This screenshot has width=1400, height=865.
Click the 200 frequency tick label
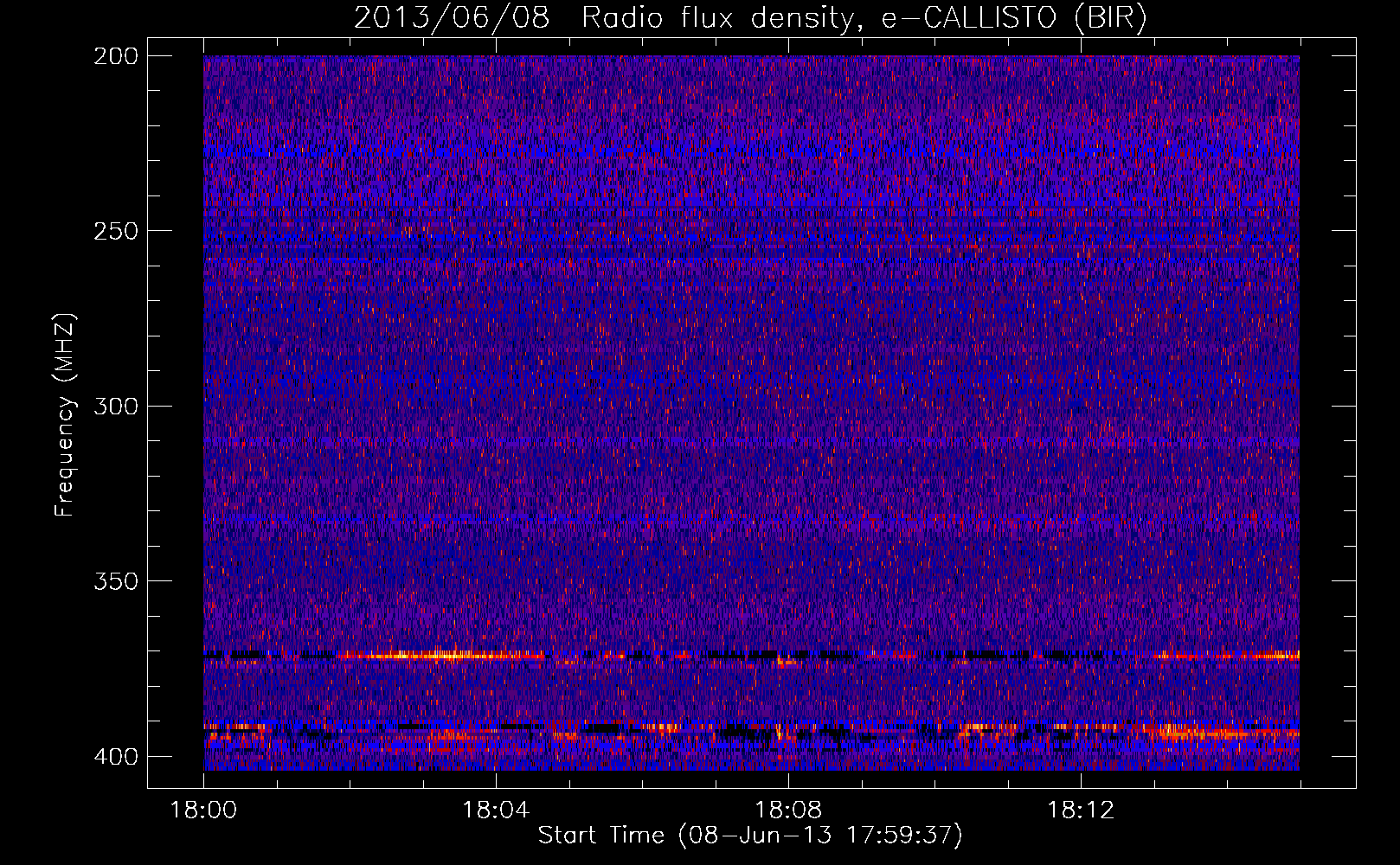coord(116,56)
